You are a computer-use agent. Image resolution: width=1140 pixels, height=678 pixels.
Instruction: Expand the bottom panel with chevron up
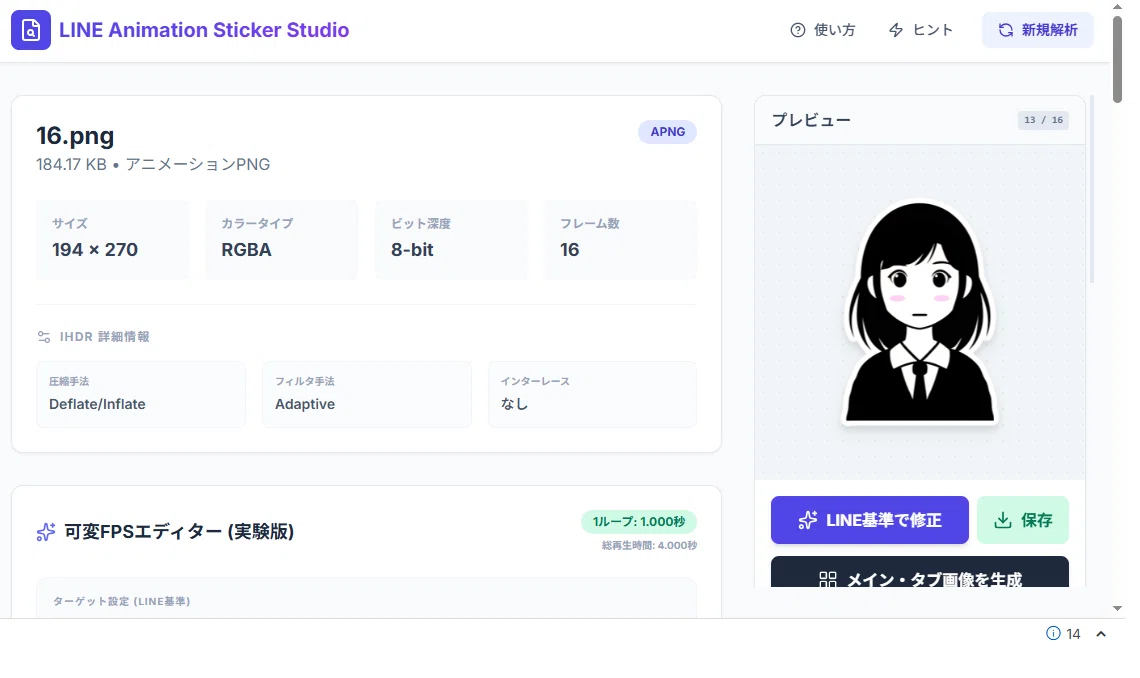pos(1101,634)
